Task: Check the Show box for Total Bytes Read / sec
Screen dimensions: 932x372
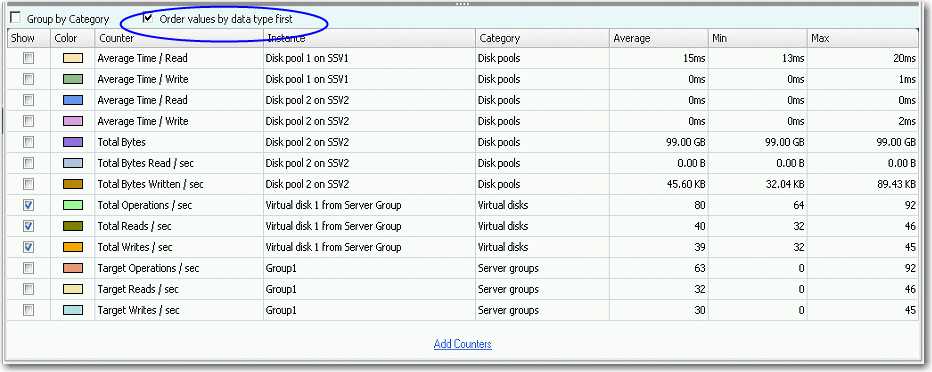Action: (28, 163)
